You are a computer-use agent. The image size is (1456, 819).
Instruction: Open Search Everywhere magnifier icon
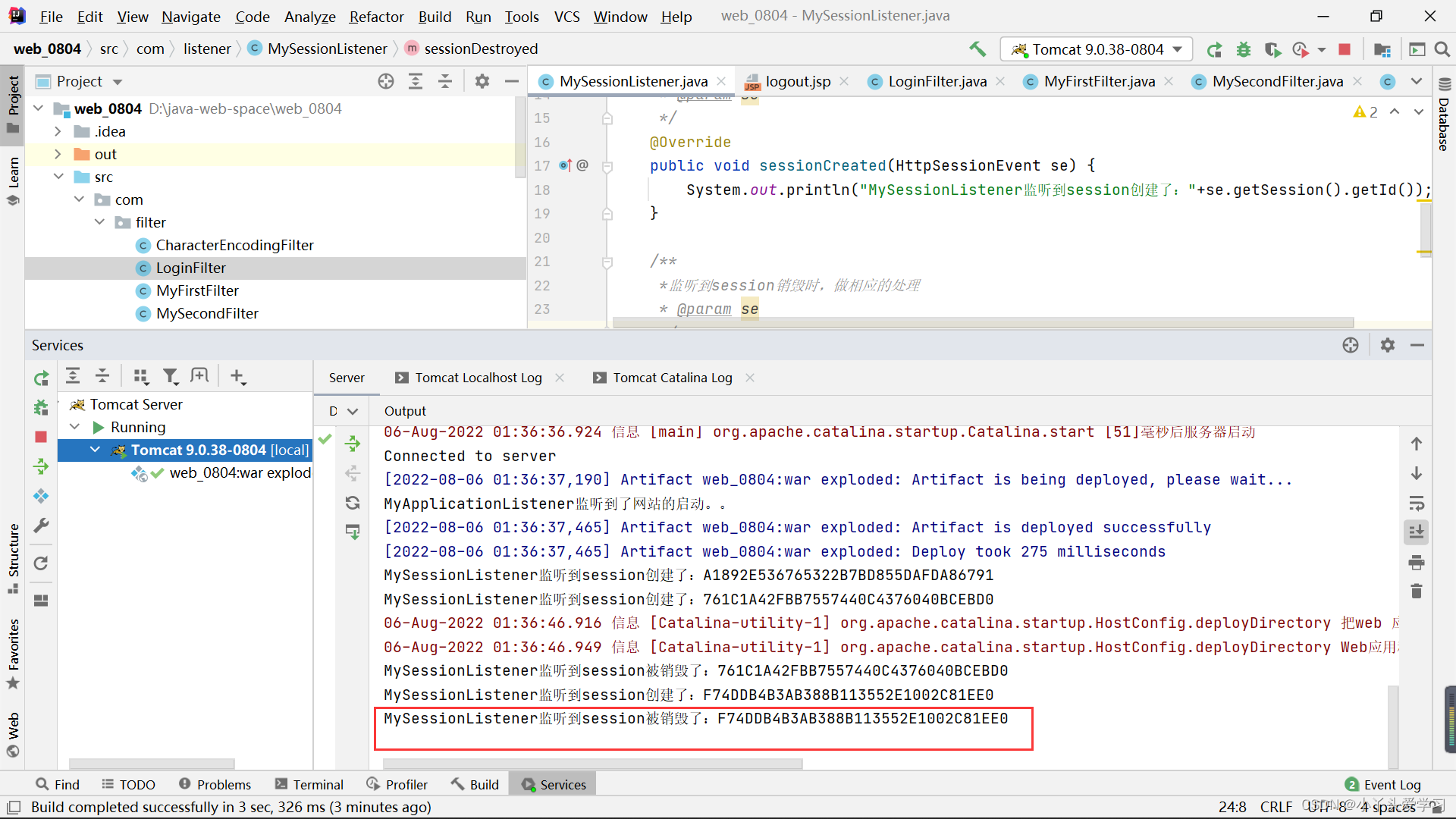tap(1442, 49)
